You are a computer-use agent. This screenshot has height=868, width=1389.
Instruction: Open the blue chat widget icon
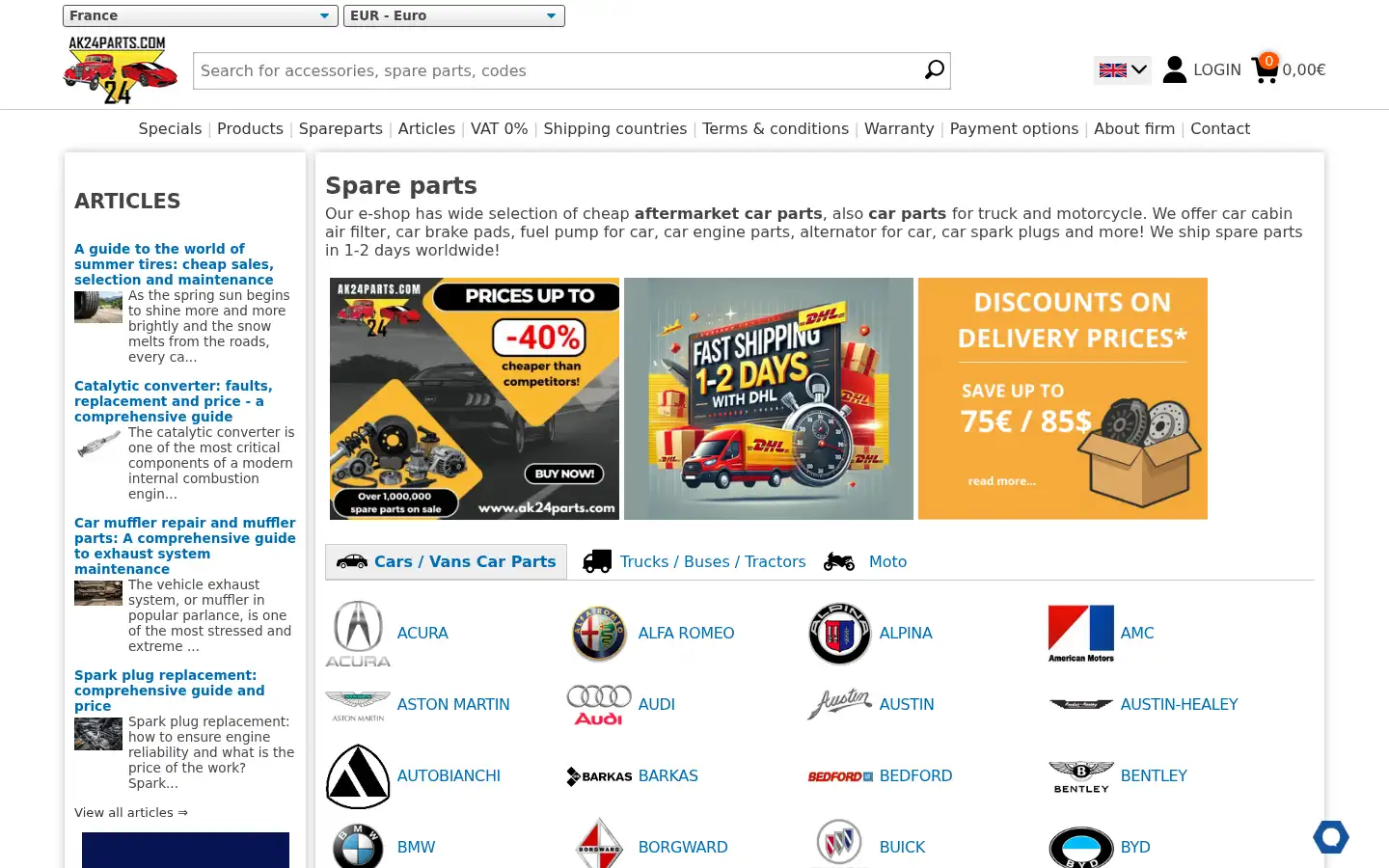coord(1331,837)
